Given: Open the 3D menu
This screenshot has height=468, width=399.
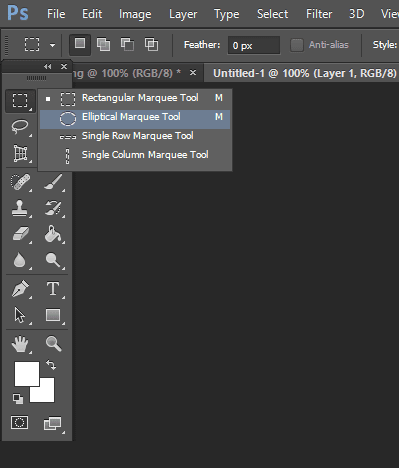Looking at the screenshot, I should click(x=356, y=14).
